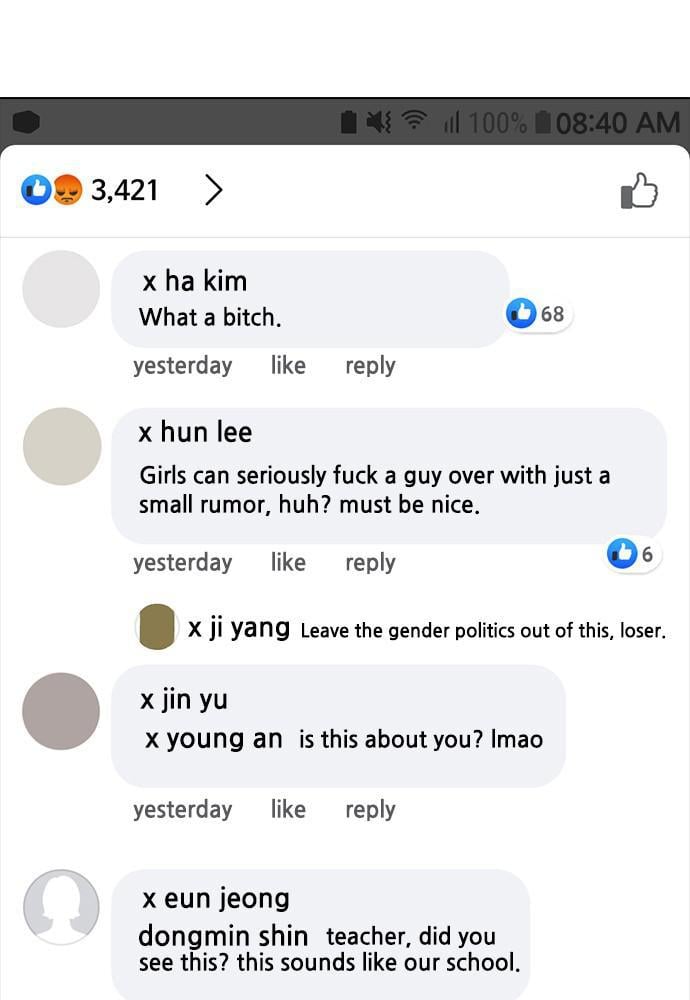The height and width of the screenshot is (1000, 690).
Task: Tap the thumbs-up like button at top right
Action: [639, 190]
